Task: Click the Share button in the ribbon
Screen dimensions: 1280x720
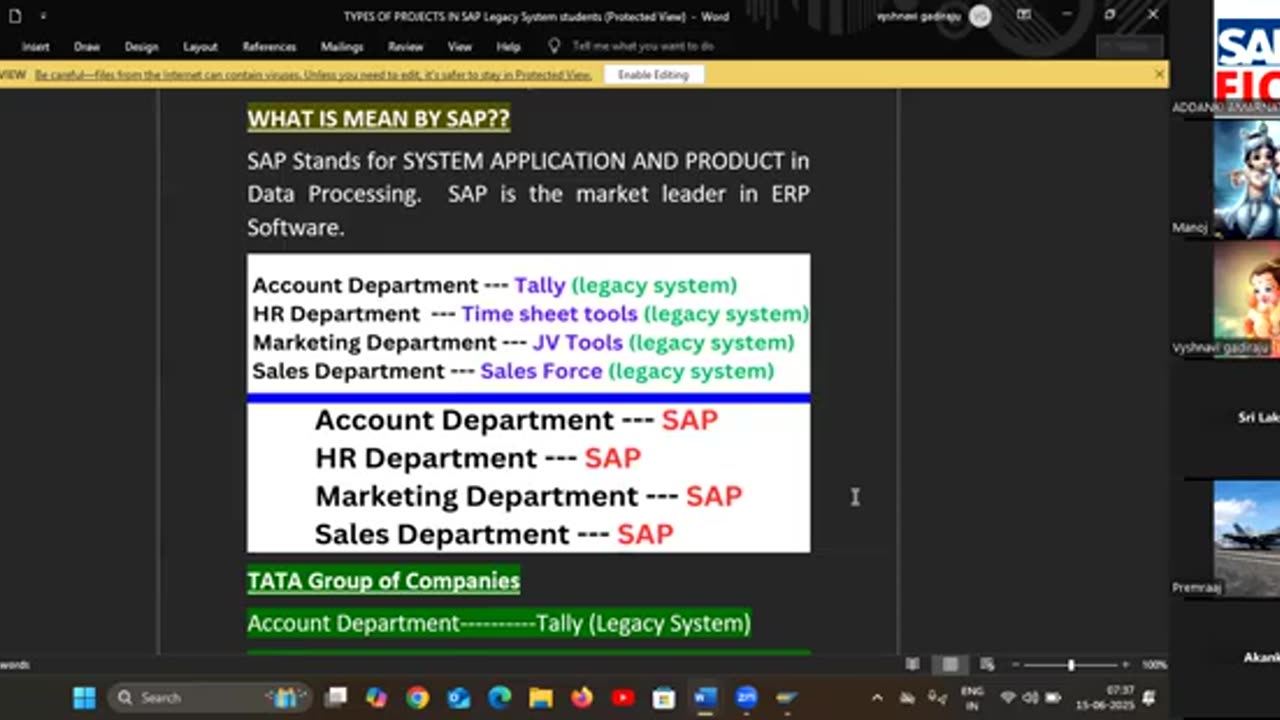Action: coord(1129,47)
